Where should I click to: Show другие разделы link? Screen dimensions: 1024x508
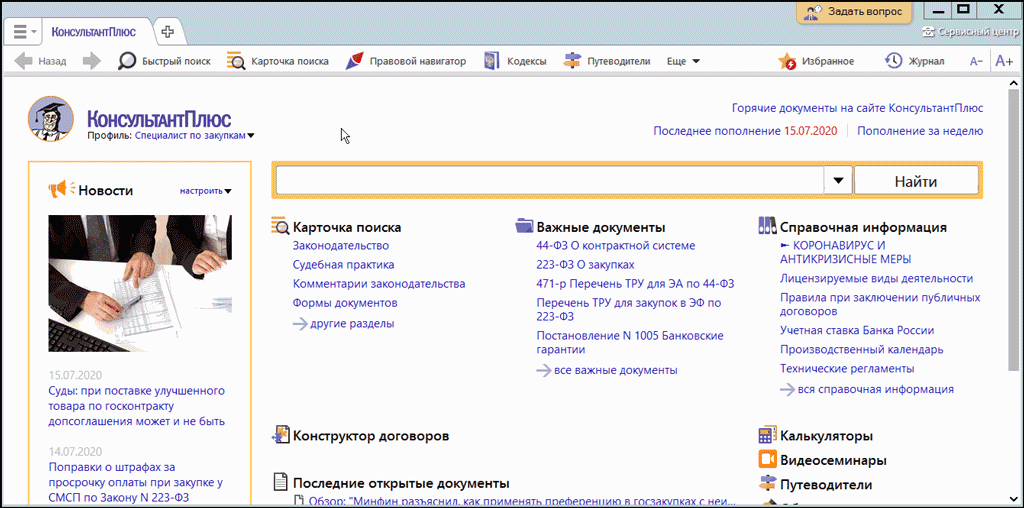[344, 323]
